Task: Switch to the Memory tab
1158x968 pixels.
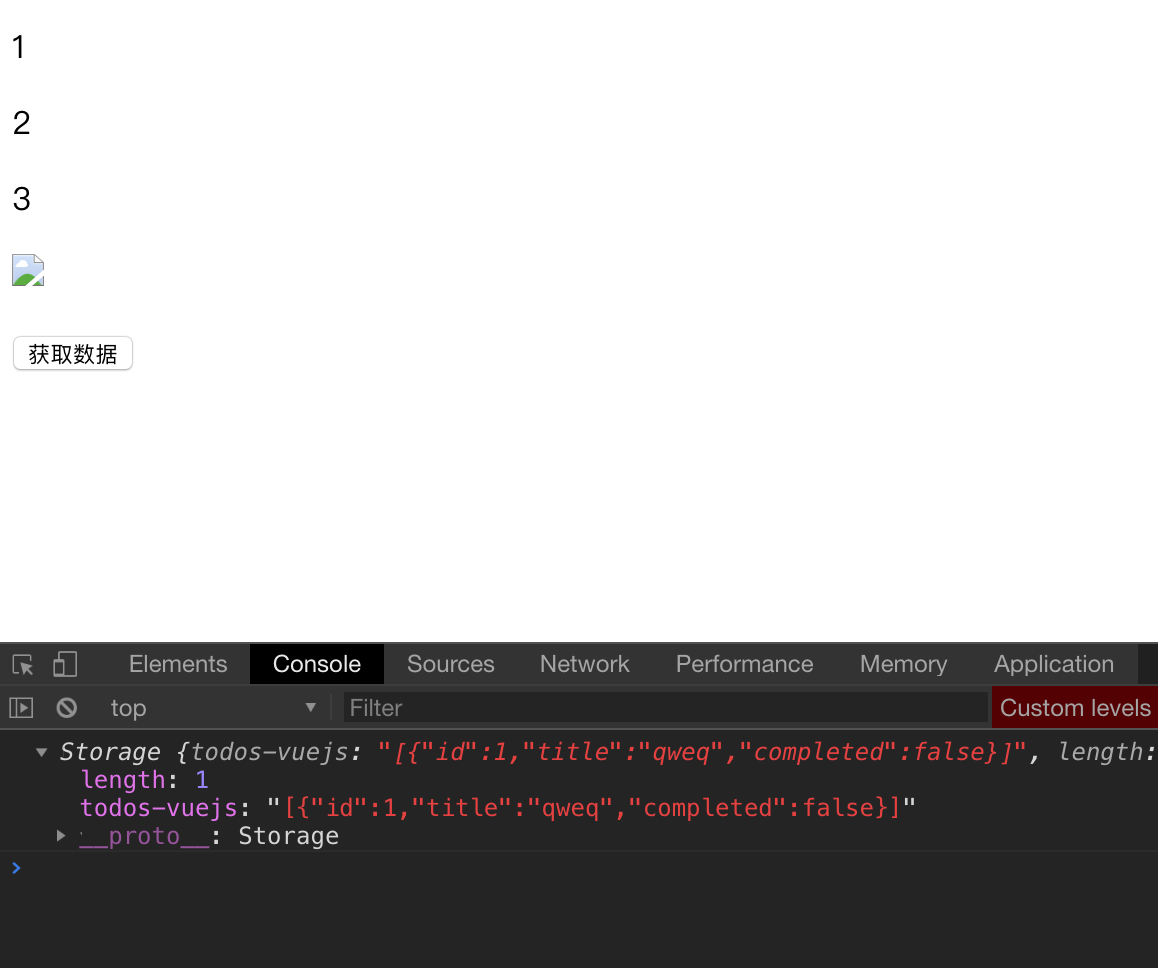Action: [903, 664]
